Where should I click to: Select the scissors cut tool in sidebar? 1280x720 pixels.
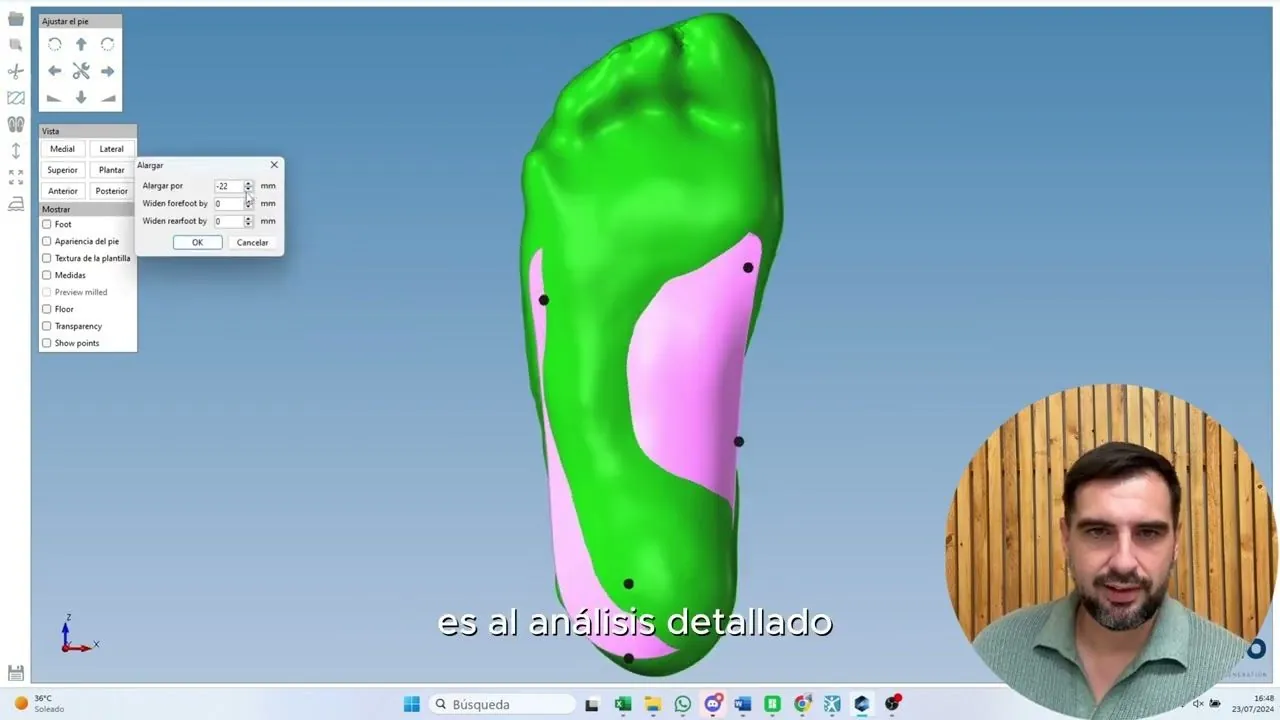[x=16, y=71]
